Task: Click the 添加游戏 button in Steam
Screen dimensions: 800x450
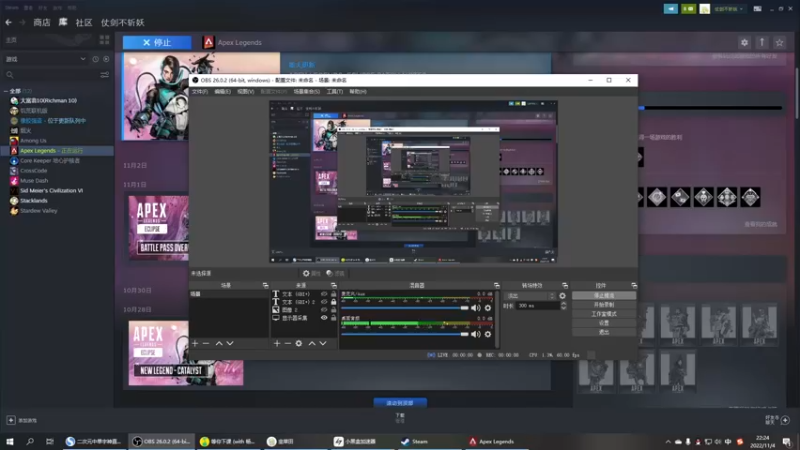Action: click(x=21, y=420)
